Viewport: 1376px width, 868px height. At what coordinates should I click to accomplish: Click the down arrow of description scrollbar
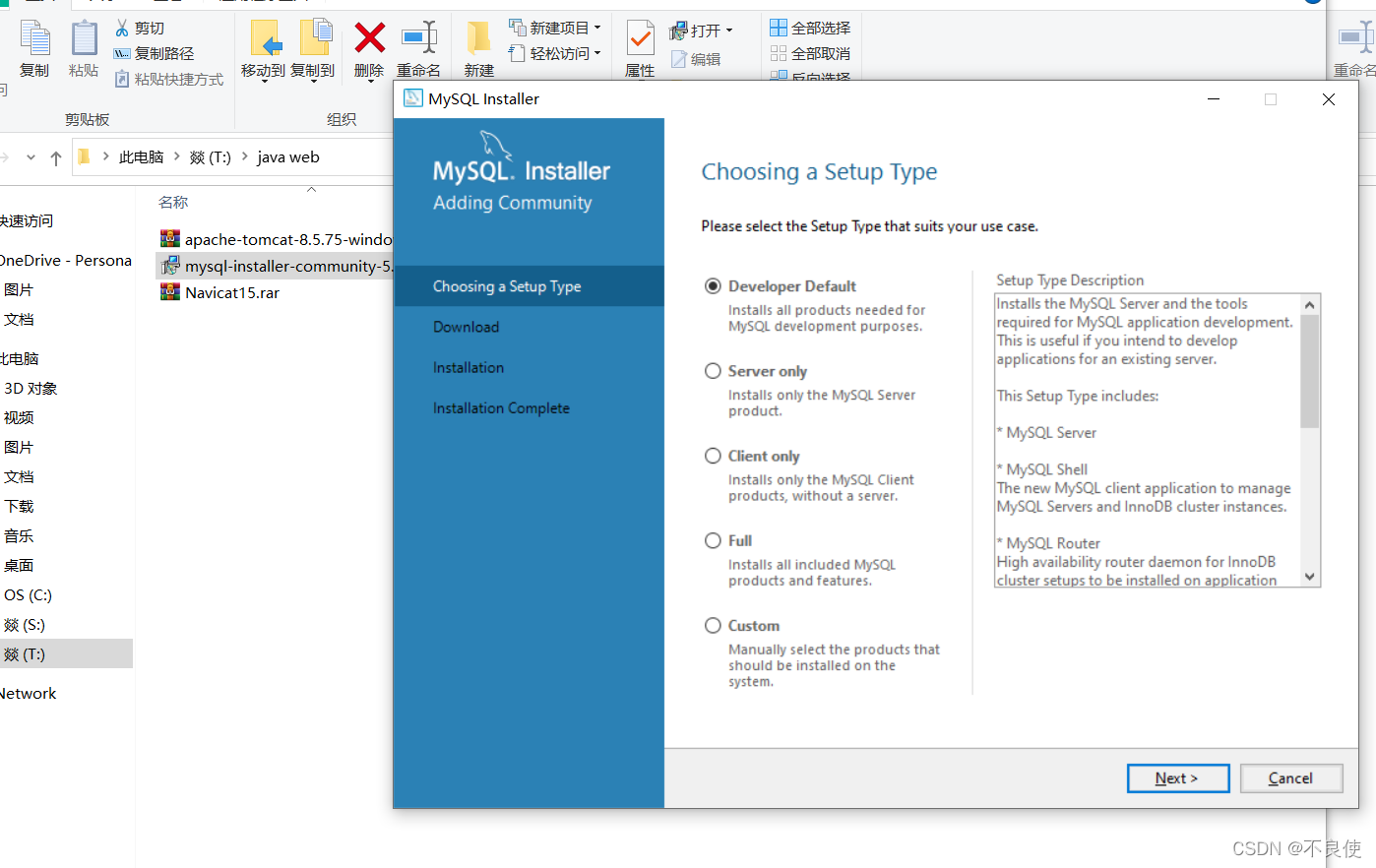click(1309, 577)
